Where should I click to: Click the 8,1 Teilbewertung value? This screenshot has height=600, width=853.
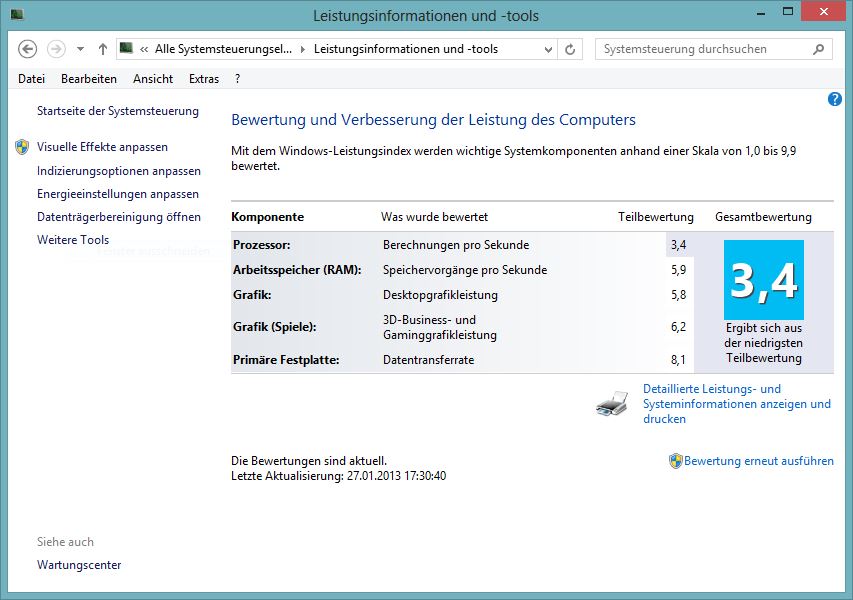(x=678, y=360)
